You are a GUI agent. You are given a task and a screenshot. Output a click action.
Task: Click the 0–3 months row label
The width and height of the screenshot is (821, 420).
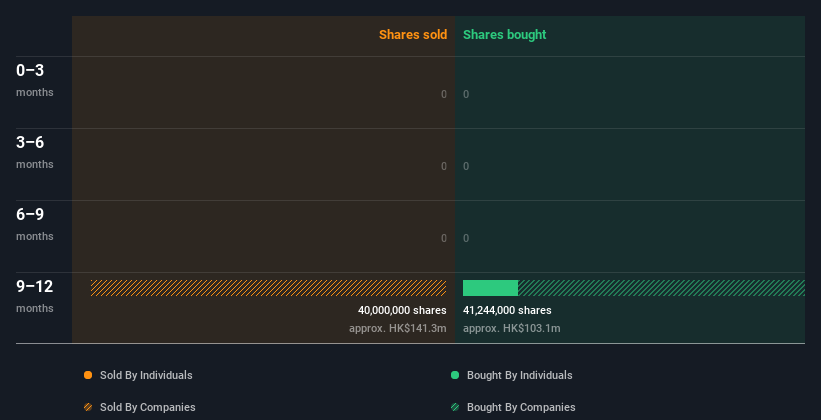pyautogui.click(x=35, y=80)
